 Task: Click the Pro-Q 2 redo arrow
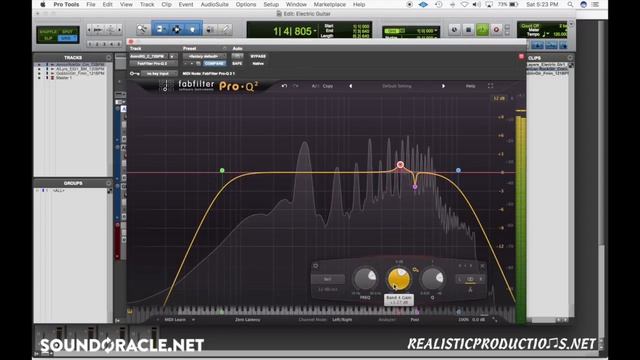(x=296, y=86)
